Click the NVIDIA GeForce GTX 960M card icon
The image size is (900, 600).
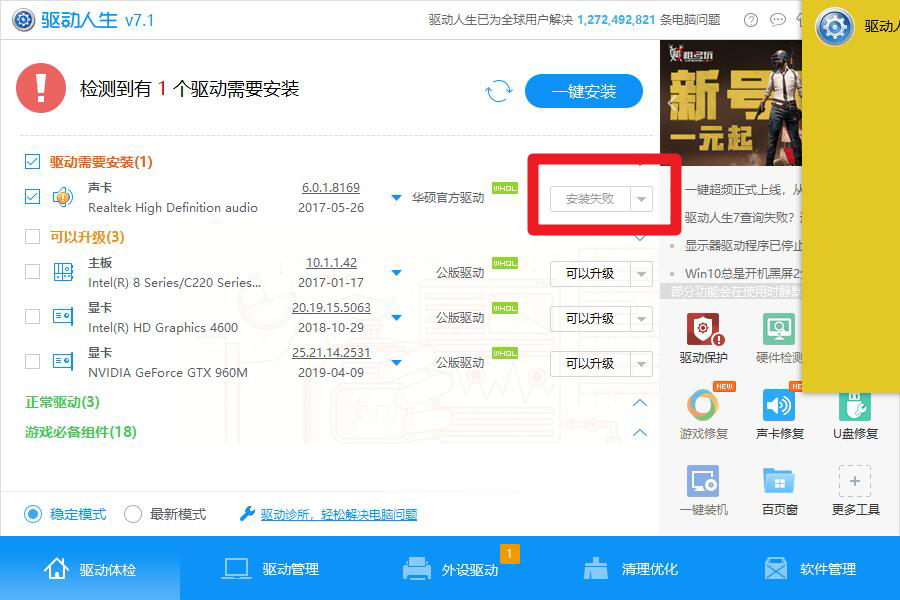point(63,362)
